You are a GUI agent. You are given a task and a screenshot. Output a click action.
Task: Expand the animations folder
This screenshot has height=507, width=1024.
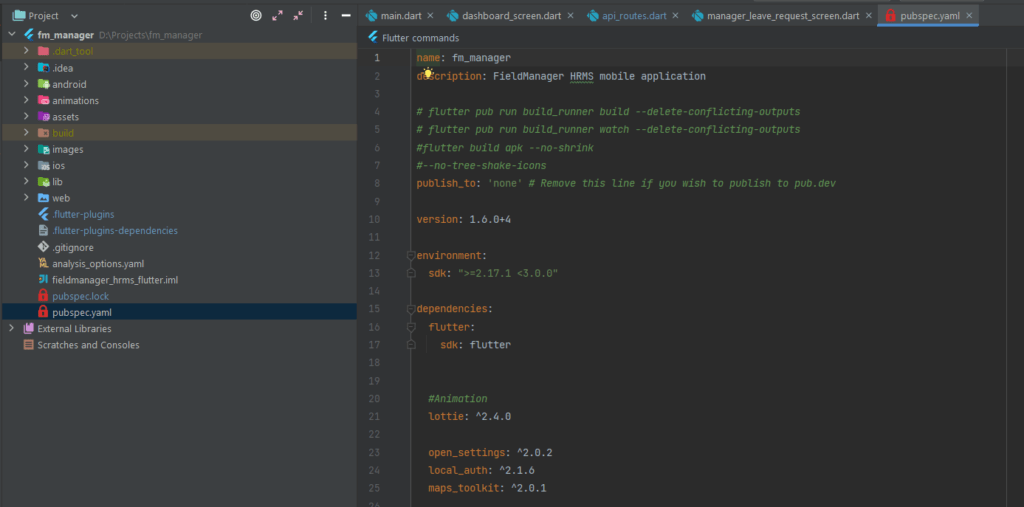coord(26,100)
